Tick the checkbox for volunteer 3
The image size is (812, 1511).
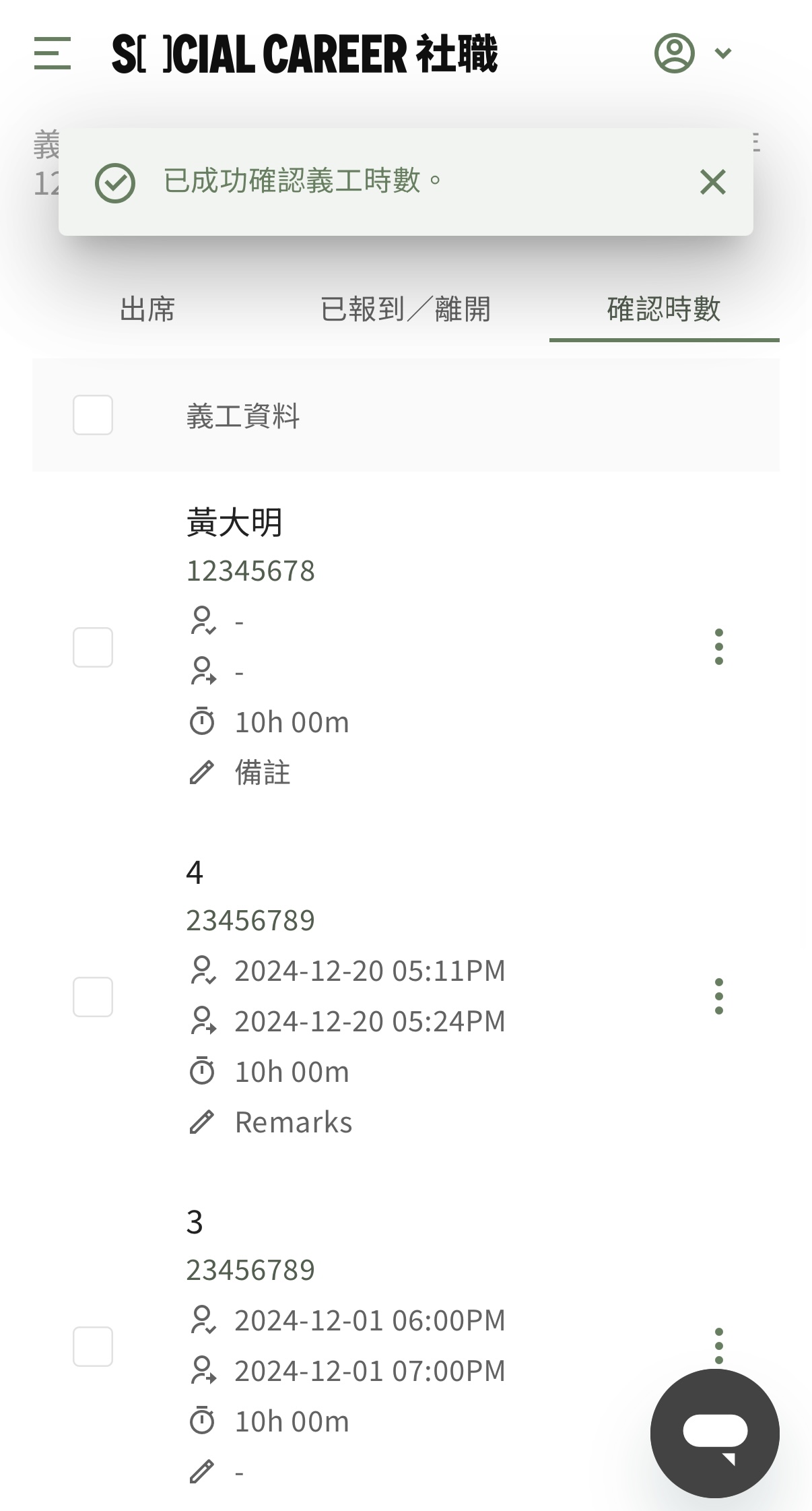pos(93,1347)
